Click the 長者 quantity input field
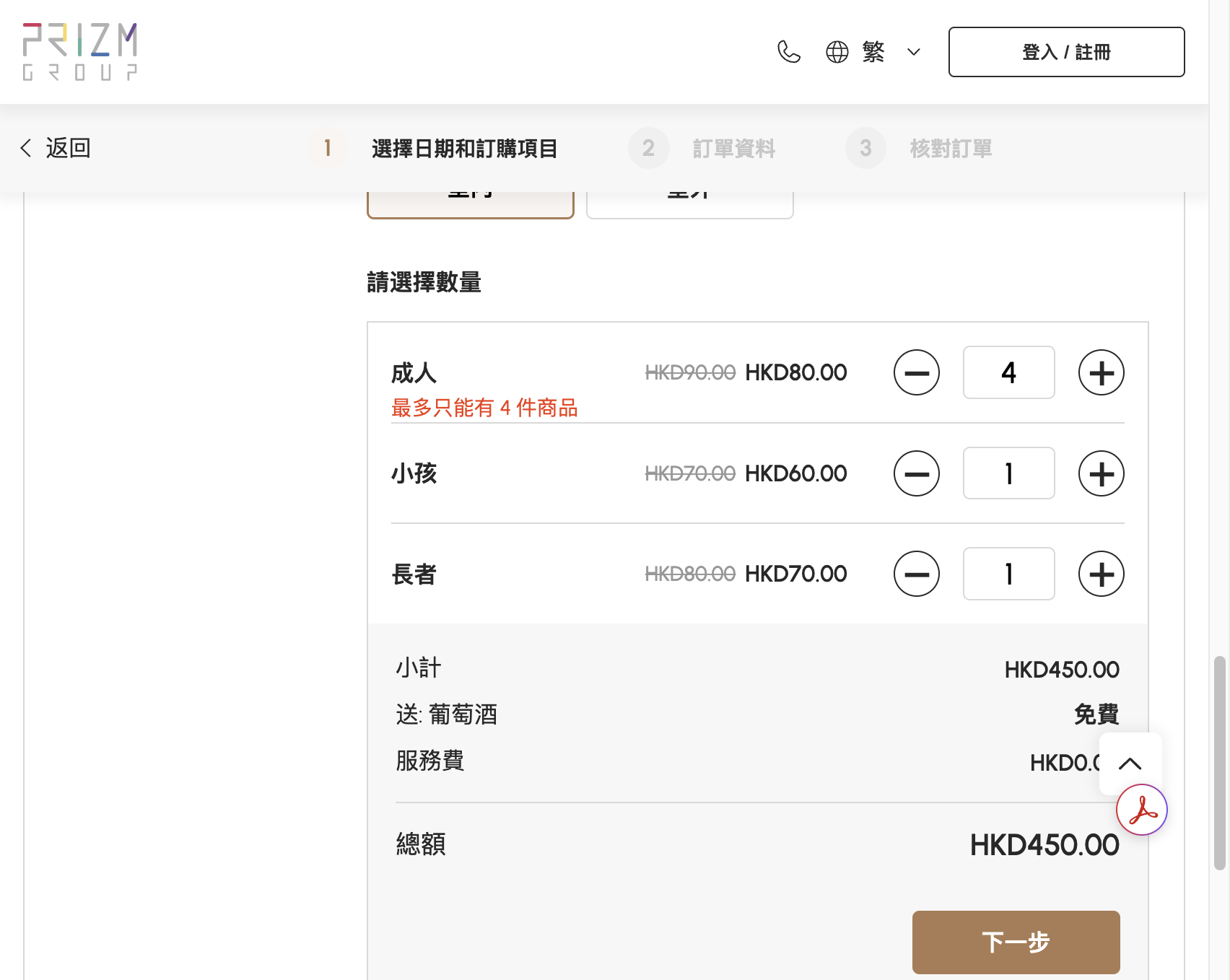The height and width of the screenshot is (980, 1230). 1008,574
